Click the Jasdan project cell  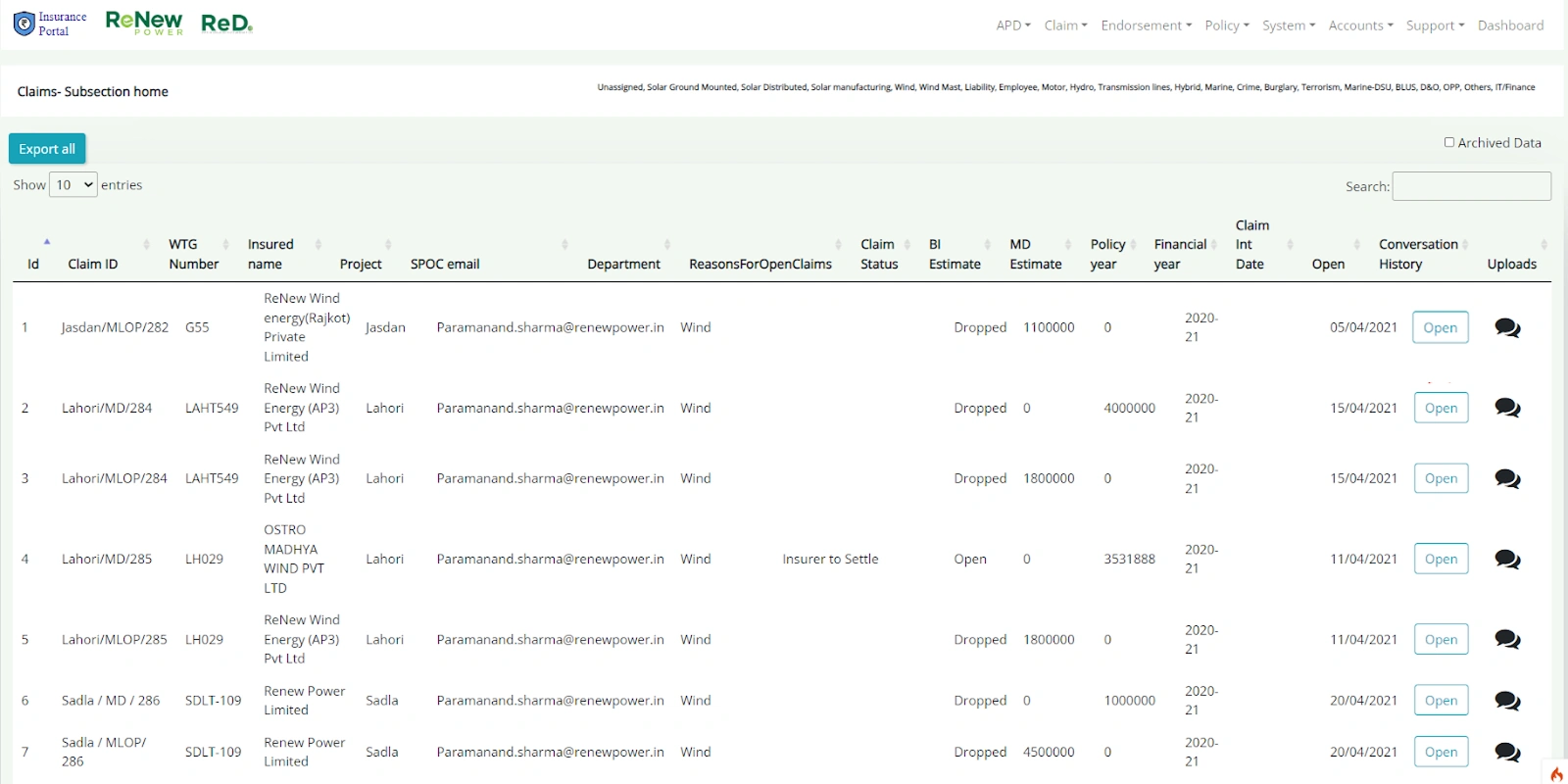click(385, 327)
